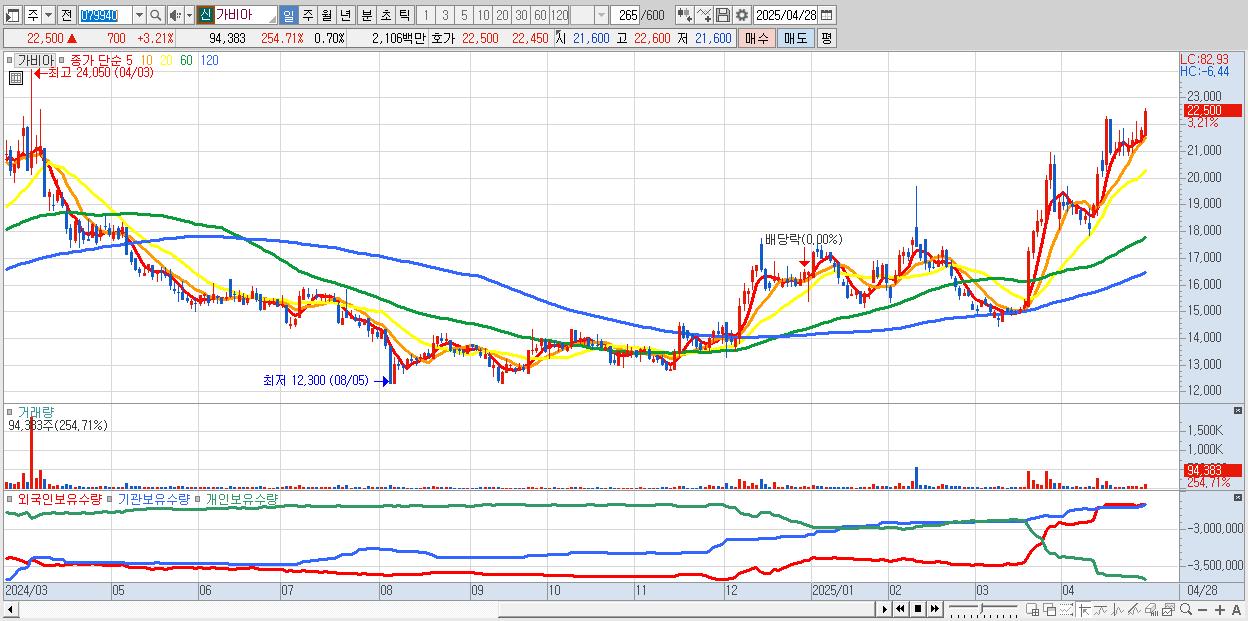The width and height of the screenshot is (1248, 621).
Task: Select the 월 monthly chart tab
Action: tap(326, 15)
